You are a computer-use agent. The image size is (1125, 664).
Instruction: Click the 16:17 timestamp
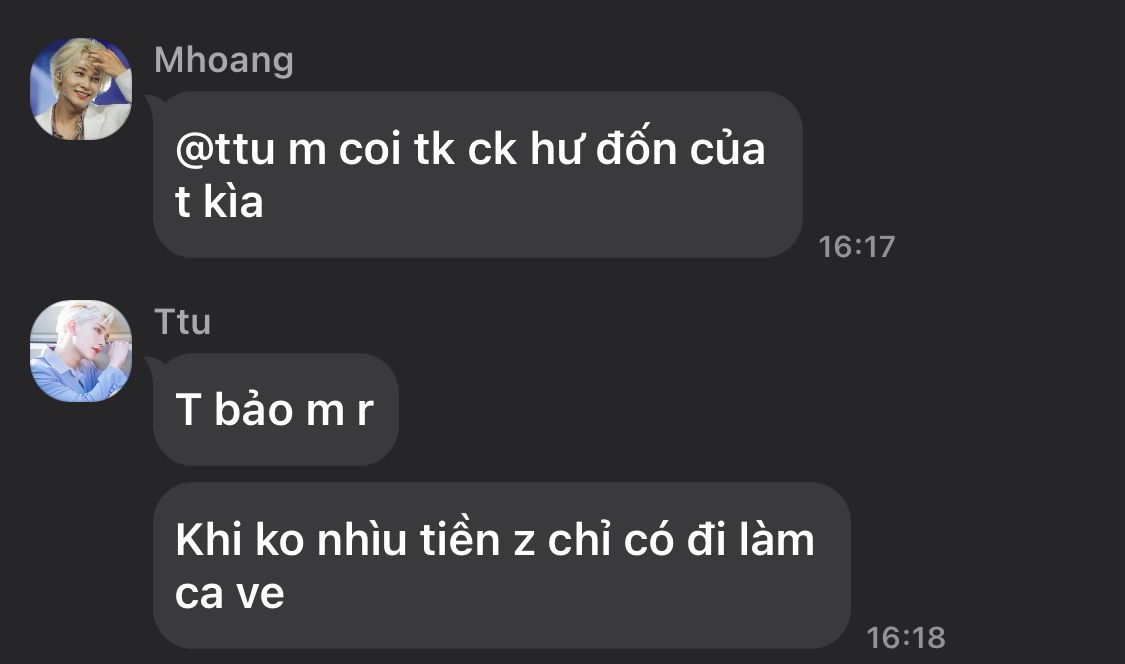[857, 247]
